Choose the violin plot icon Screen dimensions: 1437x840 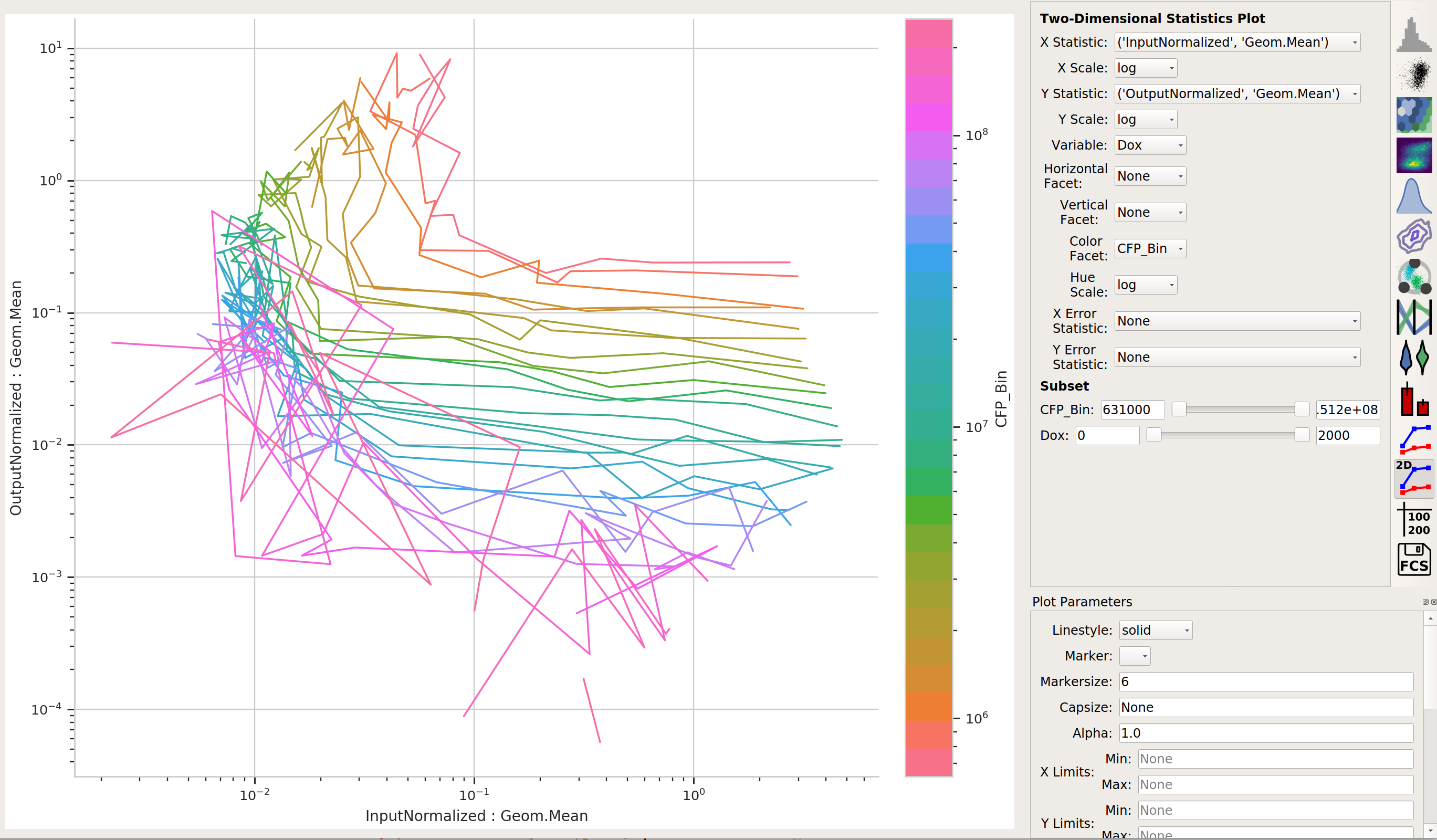(x=1413, y=357)
